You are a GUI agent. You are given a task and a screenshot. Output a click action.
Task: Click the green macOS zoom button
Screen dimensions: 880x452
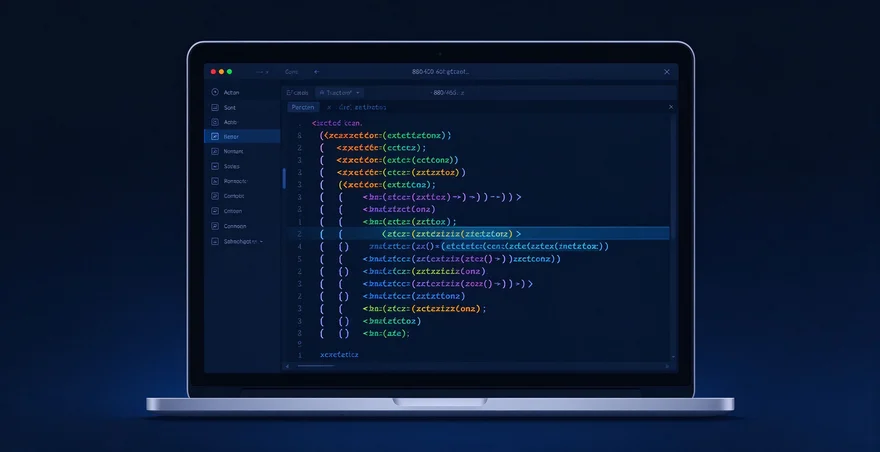click(x=230, y=72)
